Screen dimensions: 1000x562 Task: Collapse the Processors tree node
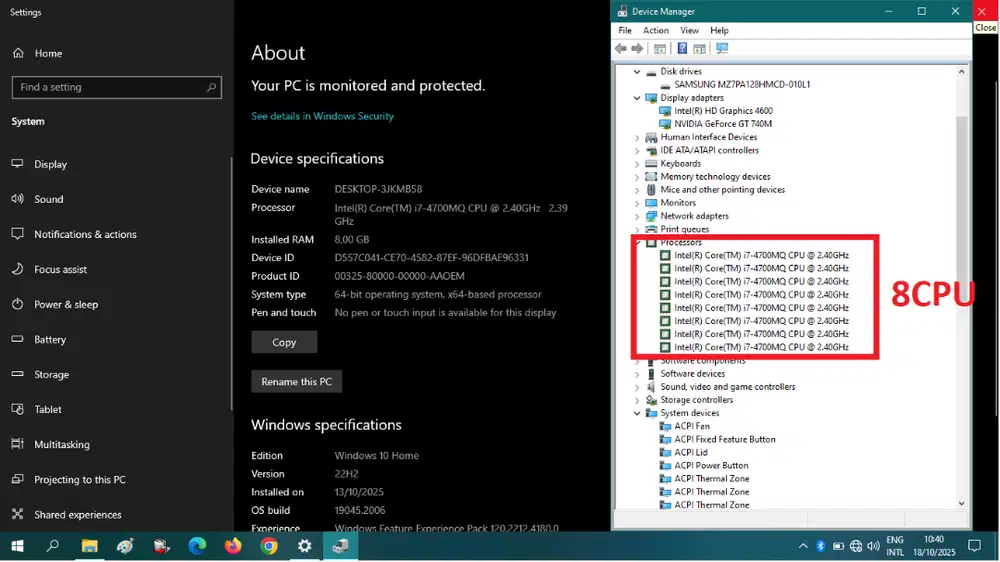(x=637, y=243)
